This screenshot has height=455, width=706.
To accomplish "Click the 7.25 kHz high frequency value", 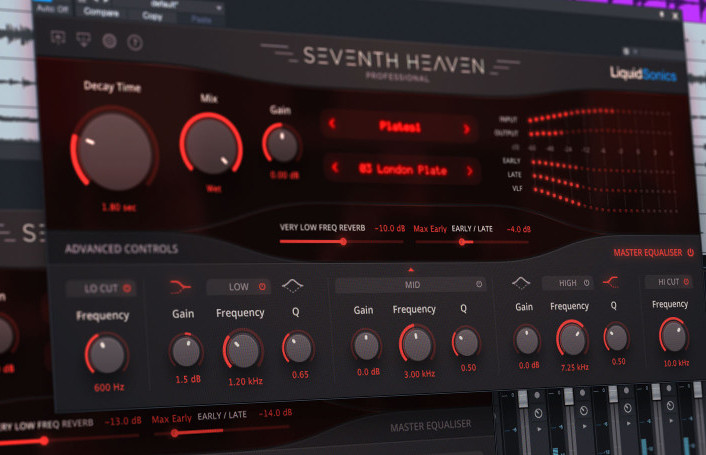I will tap(575, 367).
